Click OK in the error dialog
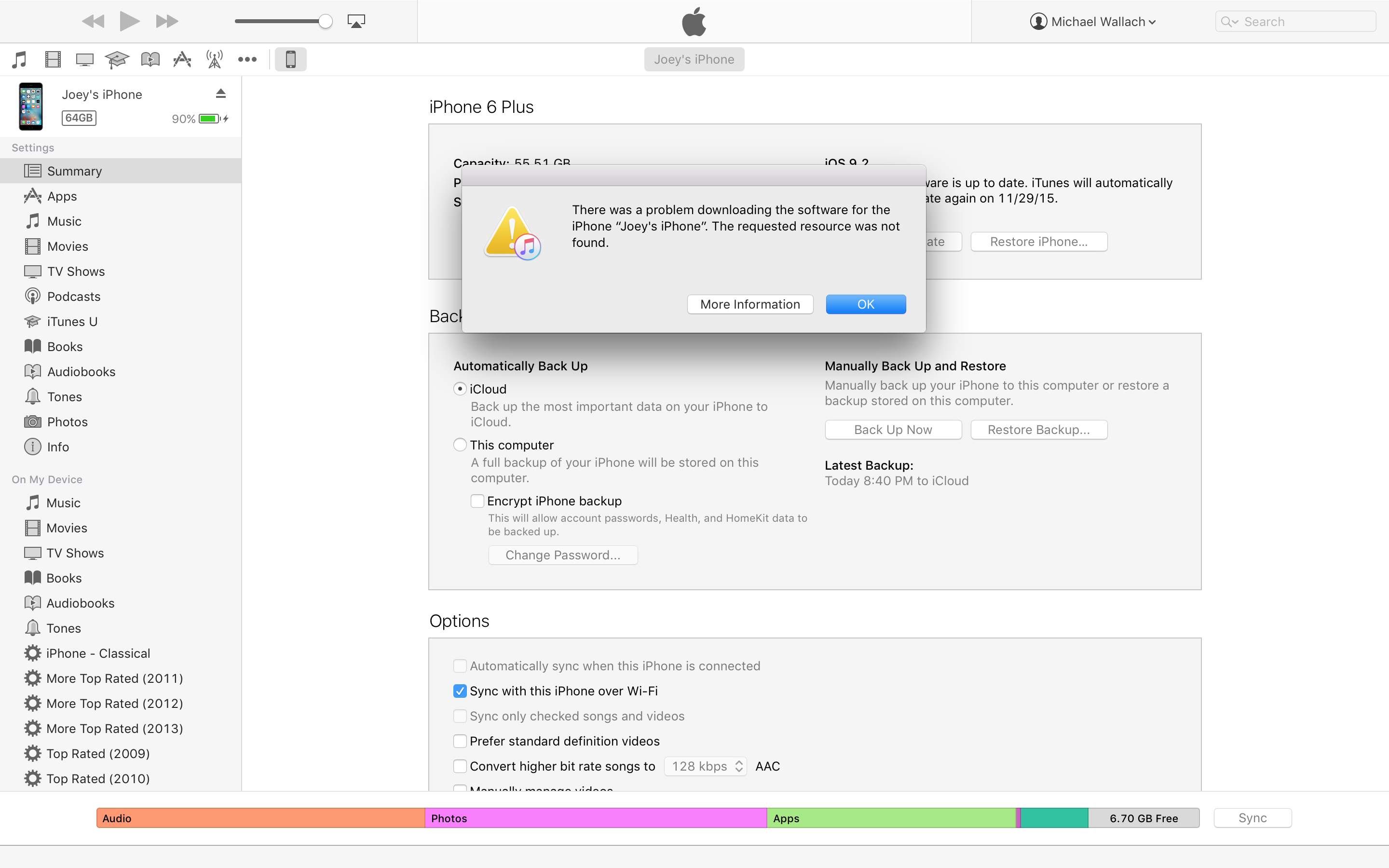Viewport: 1389px width, 868px height. (866, 304)
